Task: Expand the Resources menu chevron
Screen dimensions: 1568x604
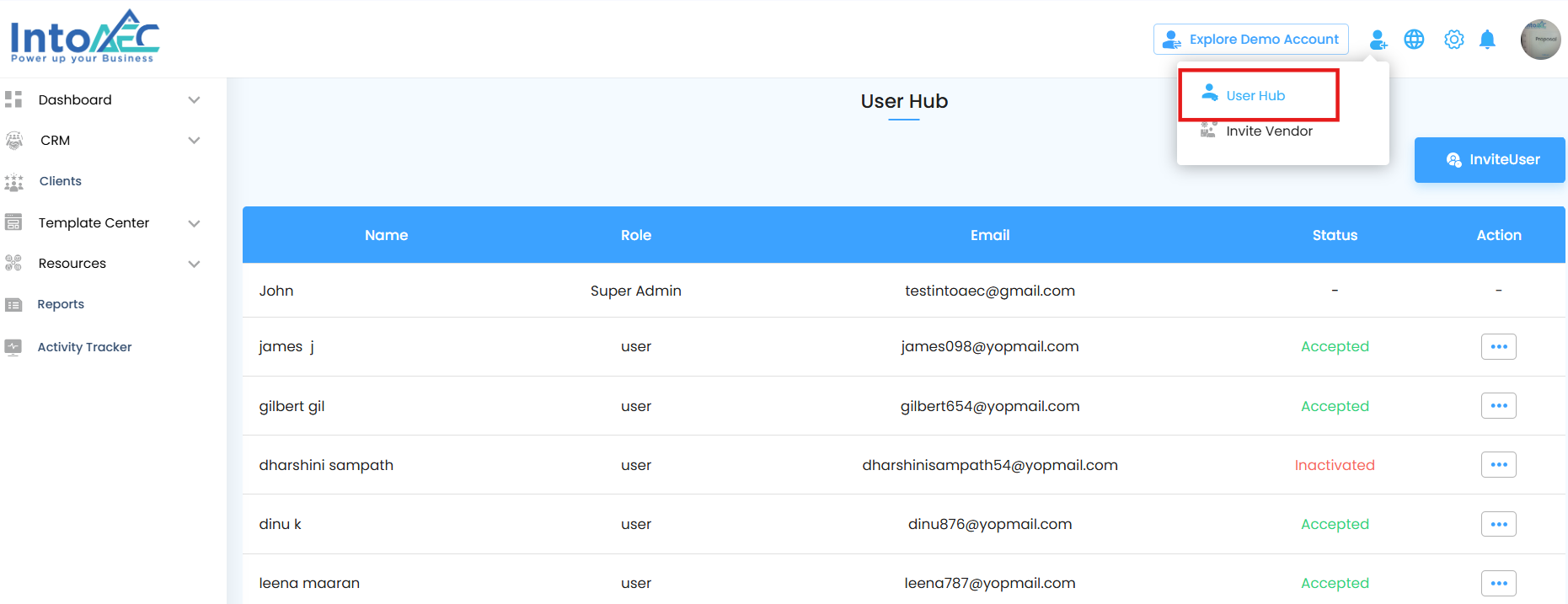Action: point(194,264)
